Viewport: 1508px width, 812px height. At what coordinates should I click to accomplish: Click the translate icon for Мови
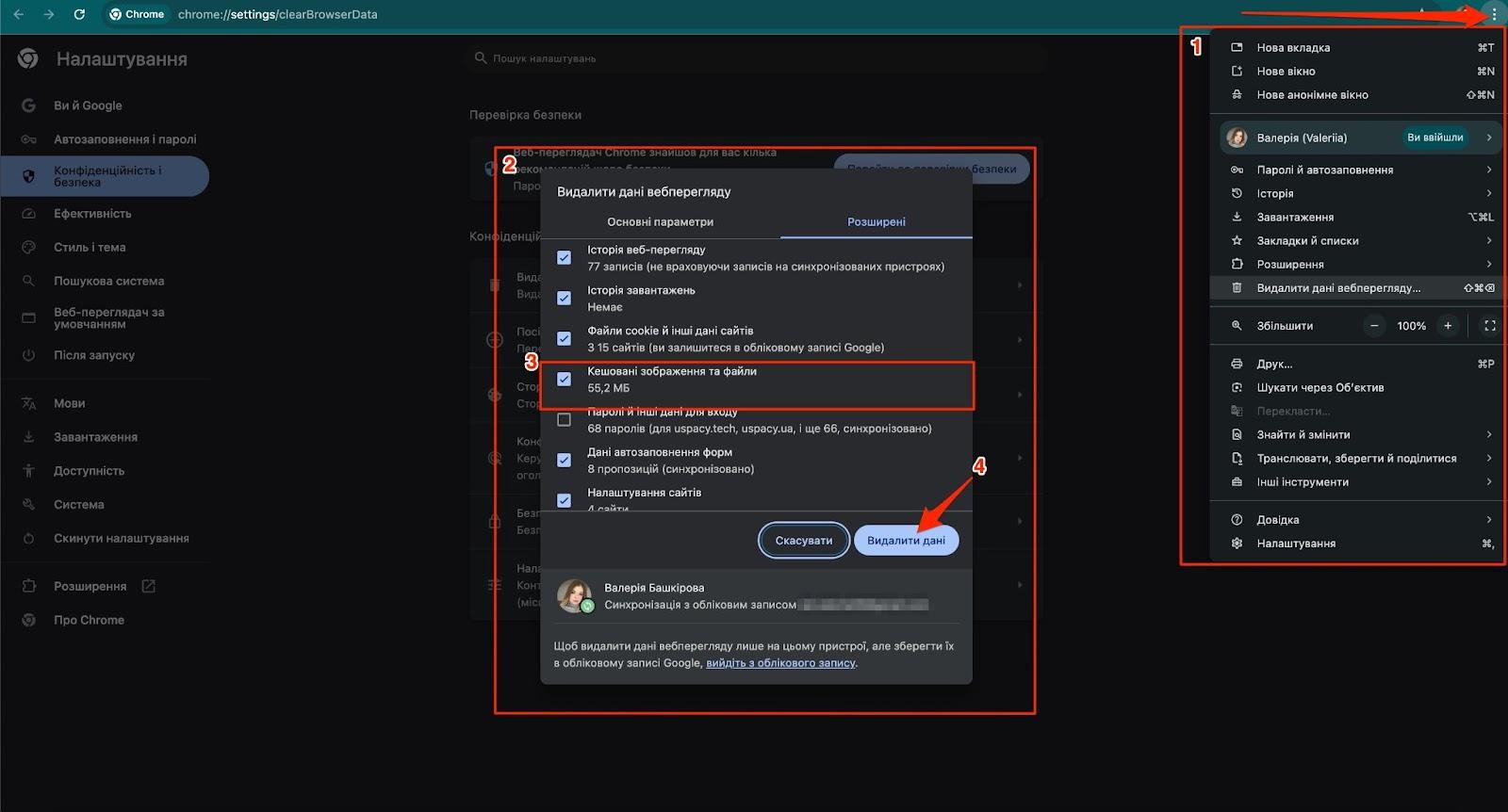28,403
